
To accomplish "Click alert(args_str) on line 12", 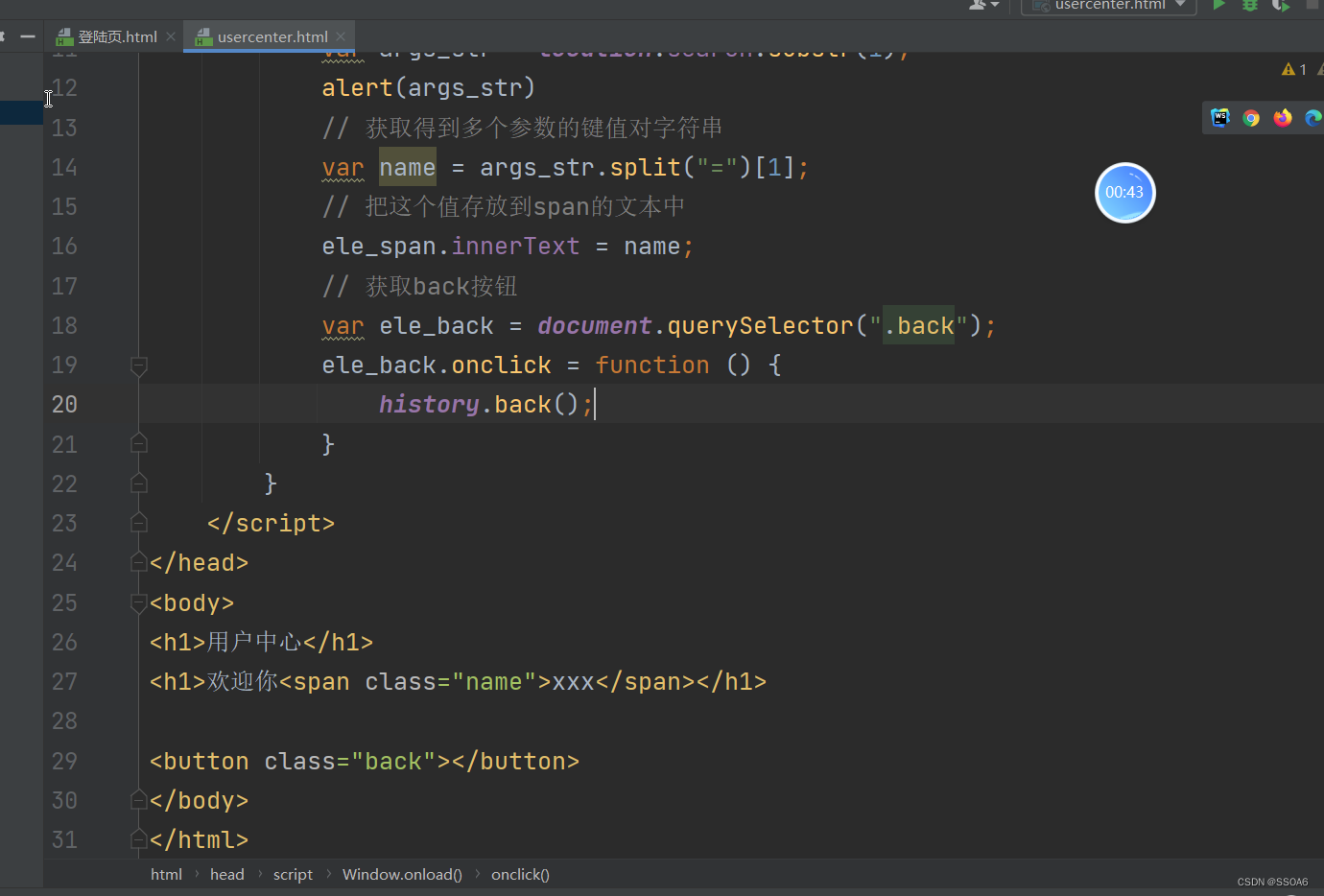I will (x=428, y=88).
